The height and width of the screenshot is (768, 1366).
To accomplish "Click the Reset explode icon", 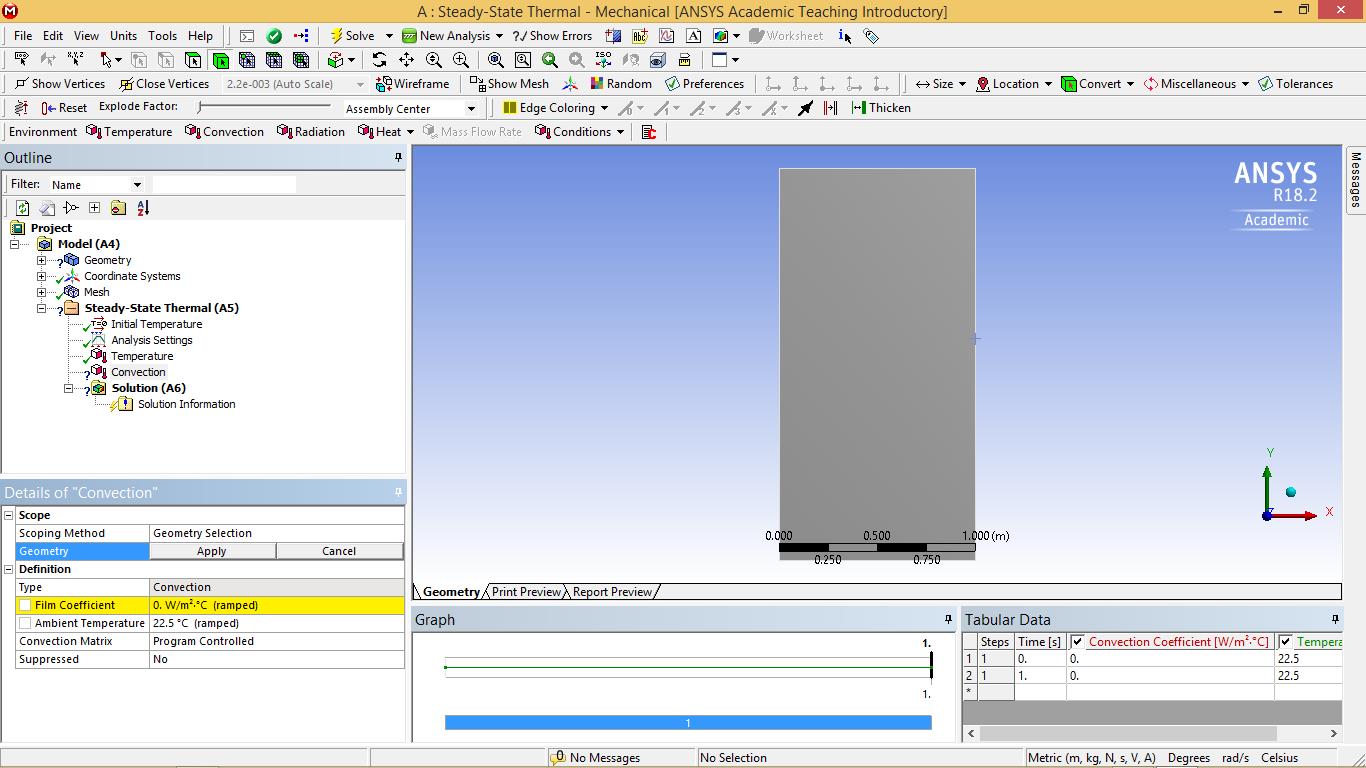I will (49, 108).
